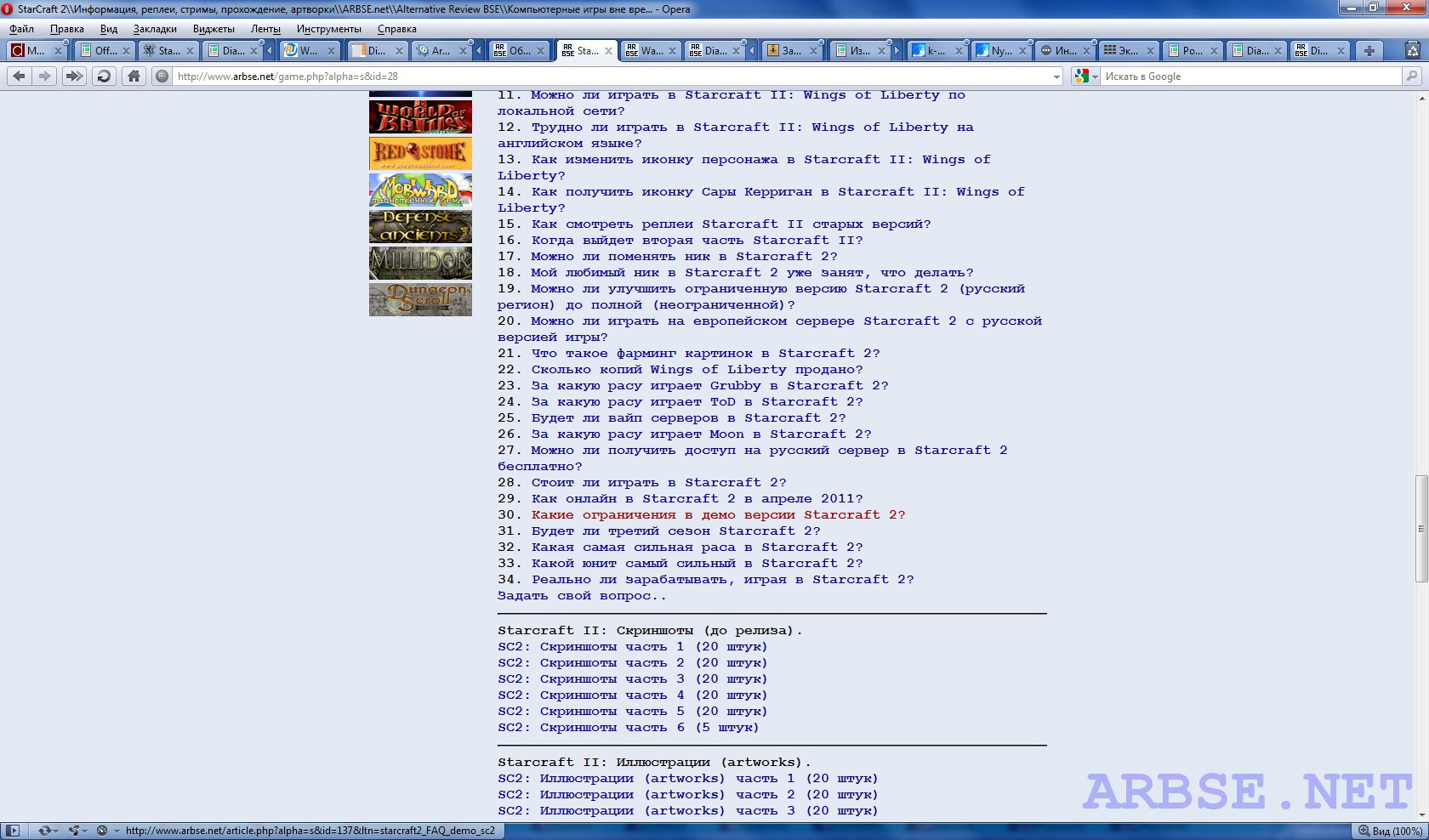Open 'SC2: Скриншоты часть 1 (20 штук)'
The width and height of the screenshot is (1429, 840).
[633, 647]
